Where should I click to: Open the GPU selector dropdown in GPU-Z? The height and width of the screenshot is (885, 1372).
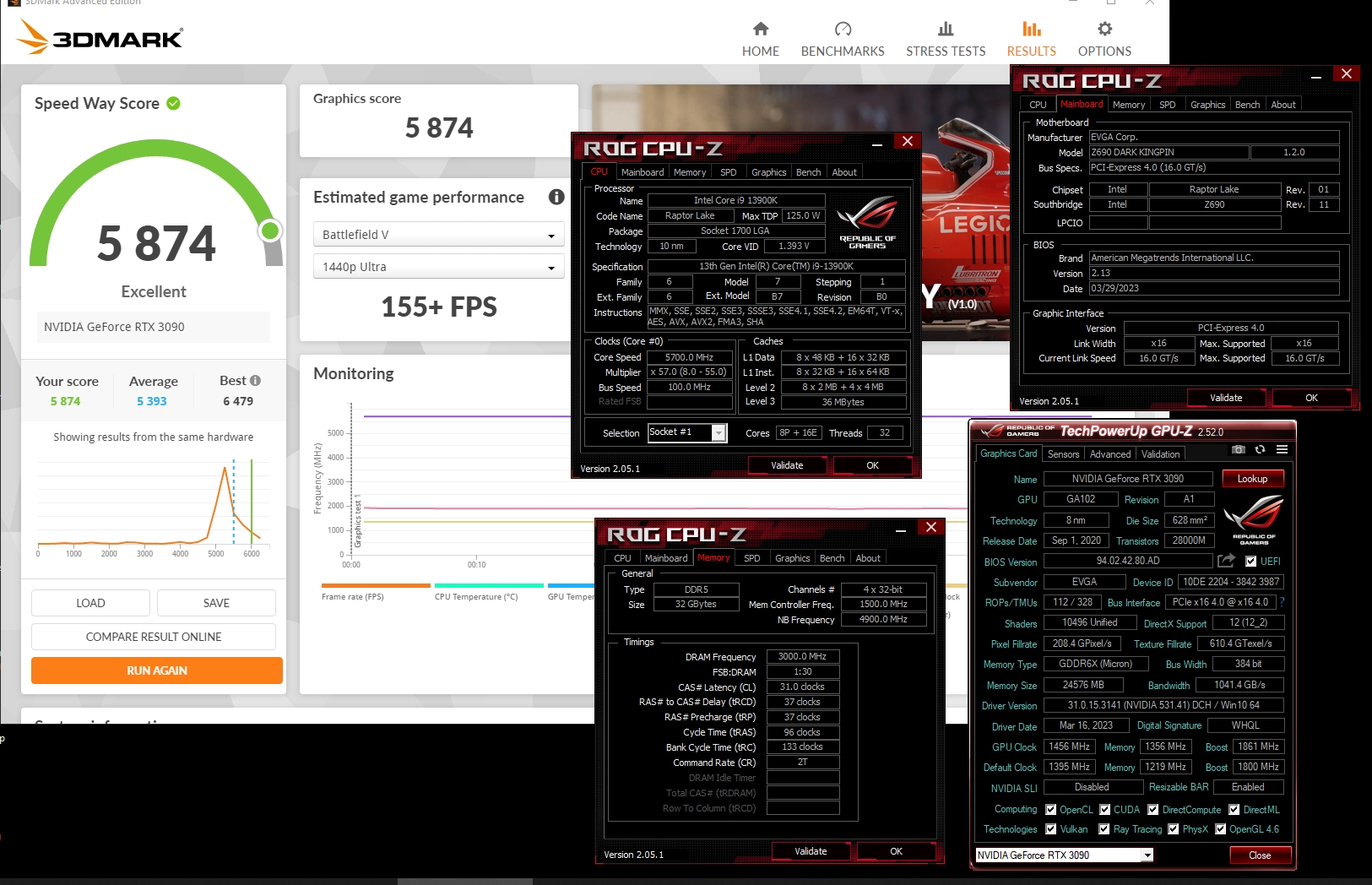[x=1064, y=855]
